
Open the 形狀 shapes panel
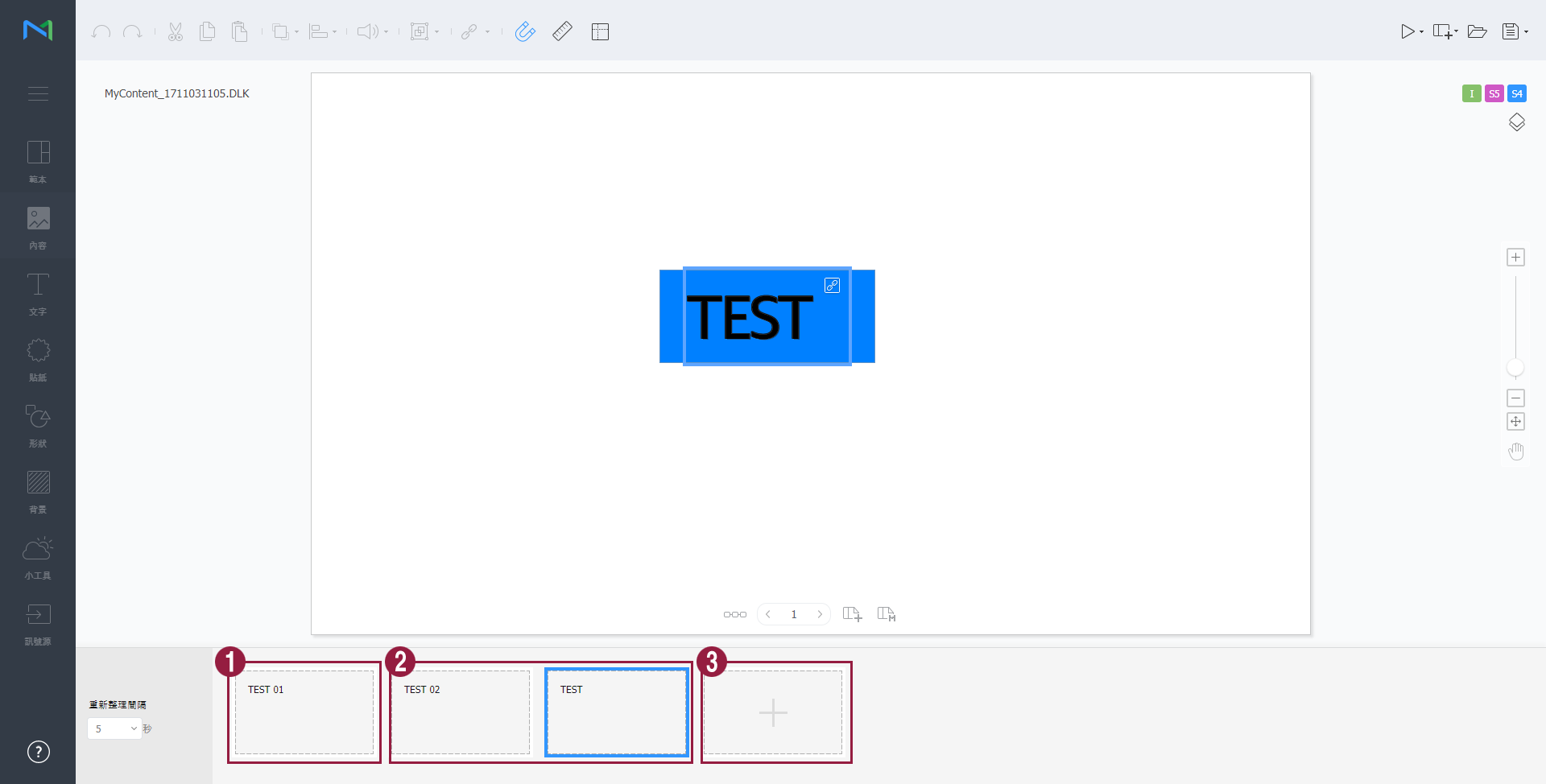pyautogui.click(x=38, y=426)
